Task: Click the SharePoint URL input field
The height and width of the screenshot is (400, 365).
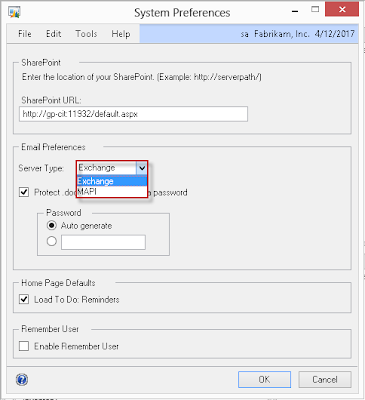Action: (x=133, y=114)
